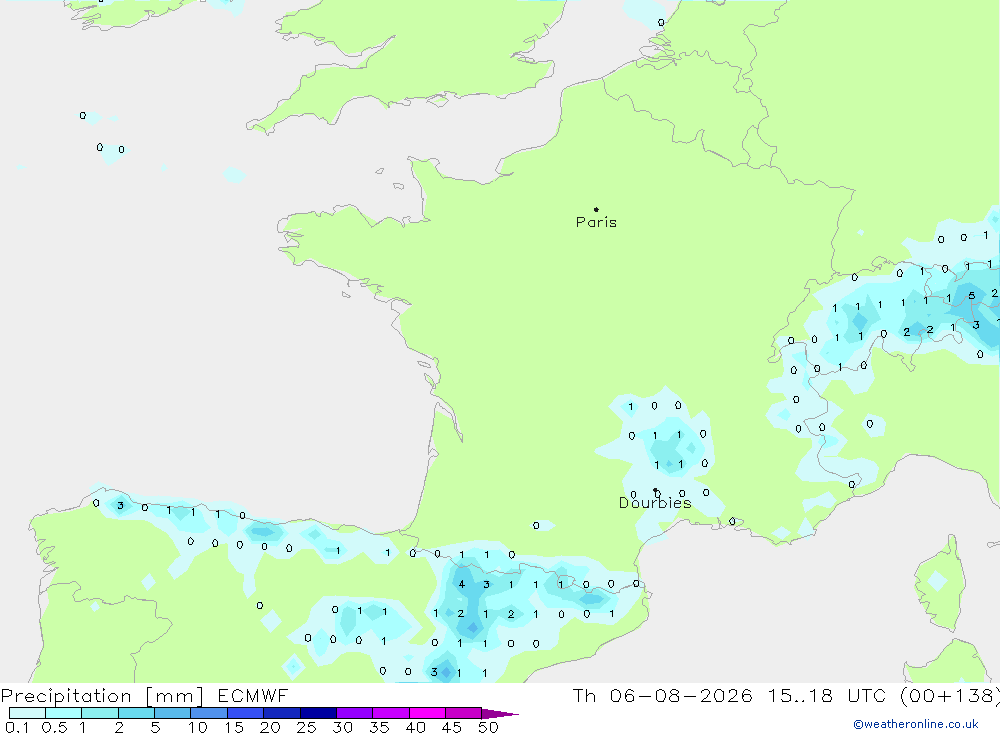The width and height of the screenshot is (1000, 733).
Task: Click the legend label '0.1'
Action: (17, 727)
